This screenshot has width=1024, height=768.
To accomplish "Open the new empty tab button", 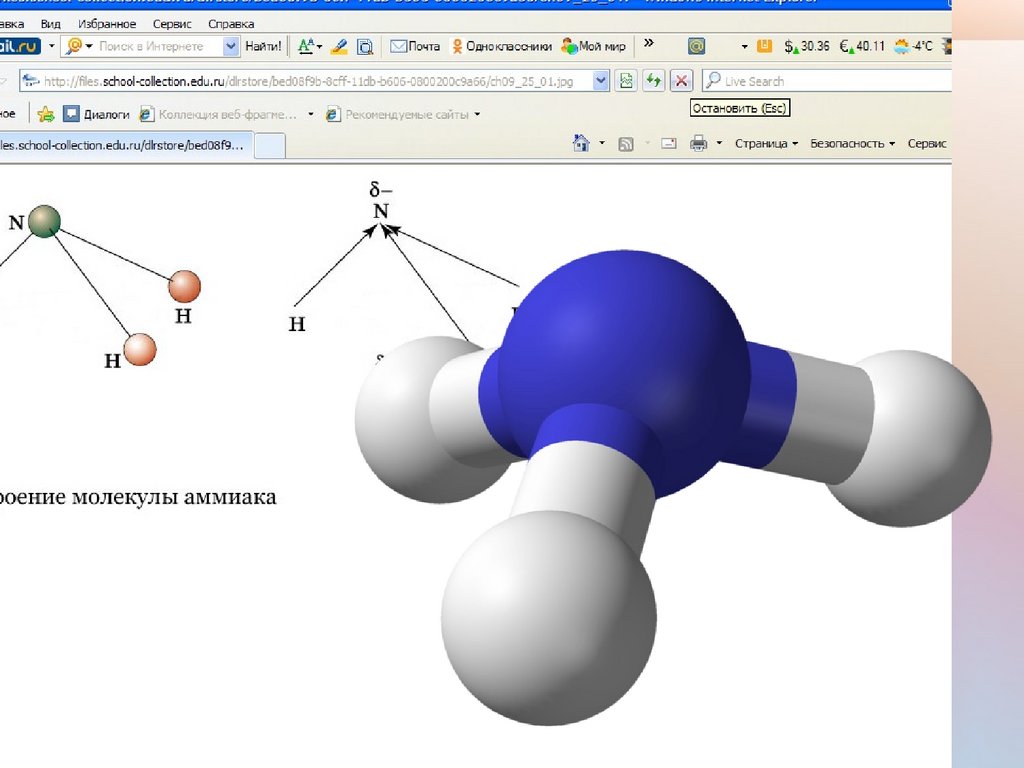I will tap(270, 146).
